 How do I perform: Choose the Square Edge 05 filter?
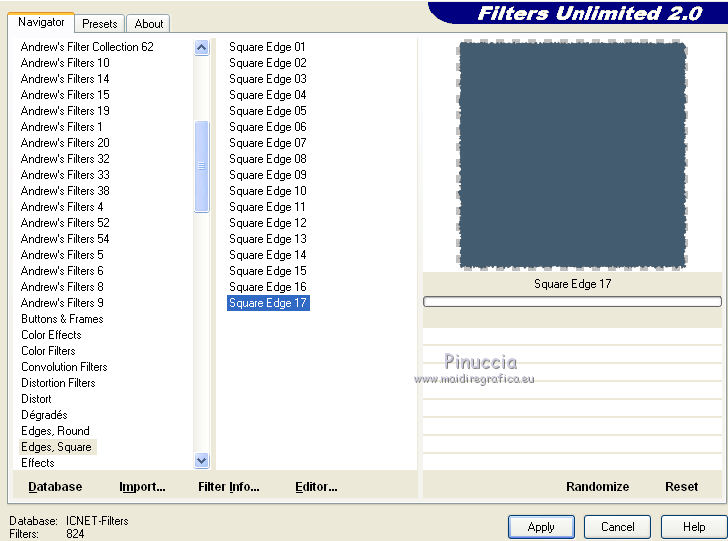coord(267,111)
